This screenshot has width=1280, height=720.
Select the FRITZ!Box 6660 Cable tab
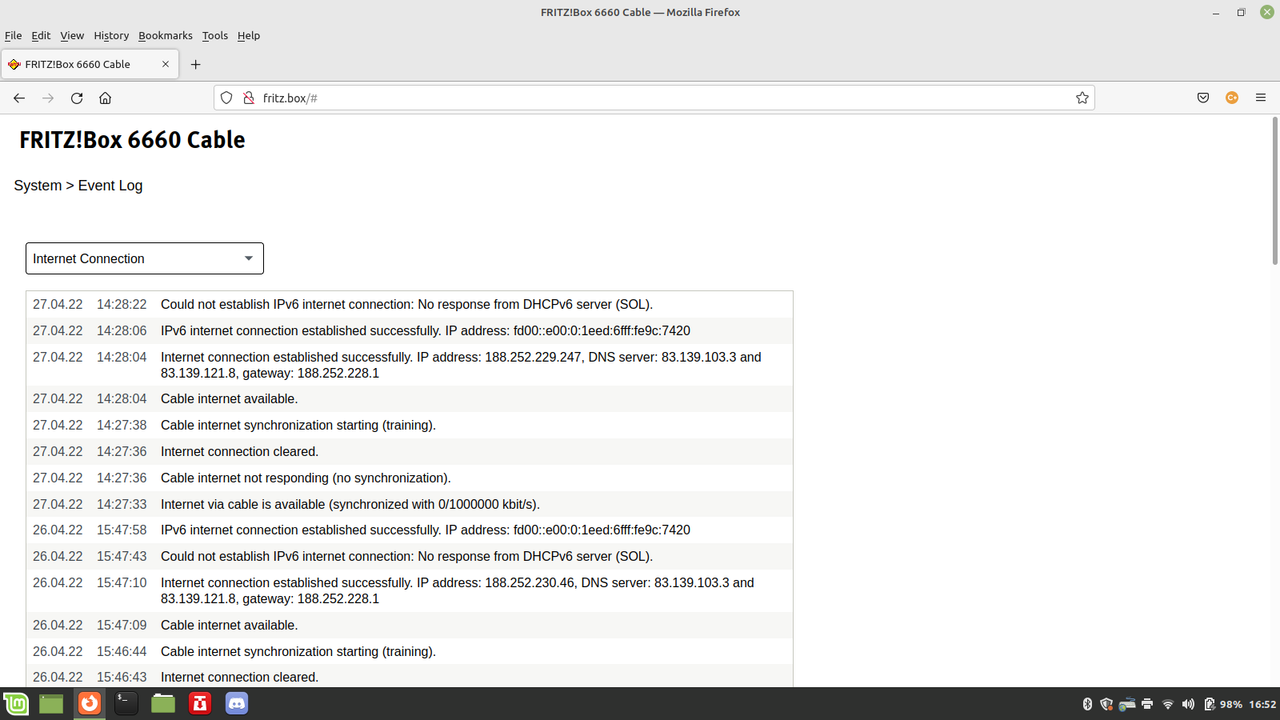pyautogui.click(x=90, y=64)
